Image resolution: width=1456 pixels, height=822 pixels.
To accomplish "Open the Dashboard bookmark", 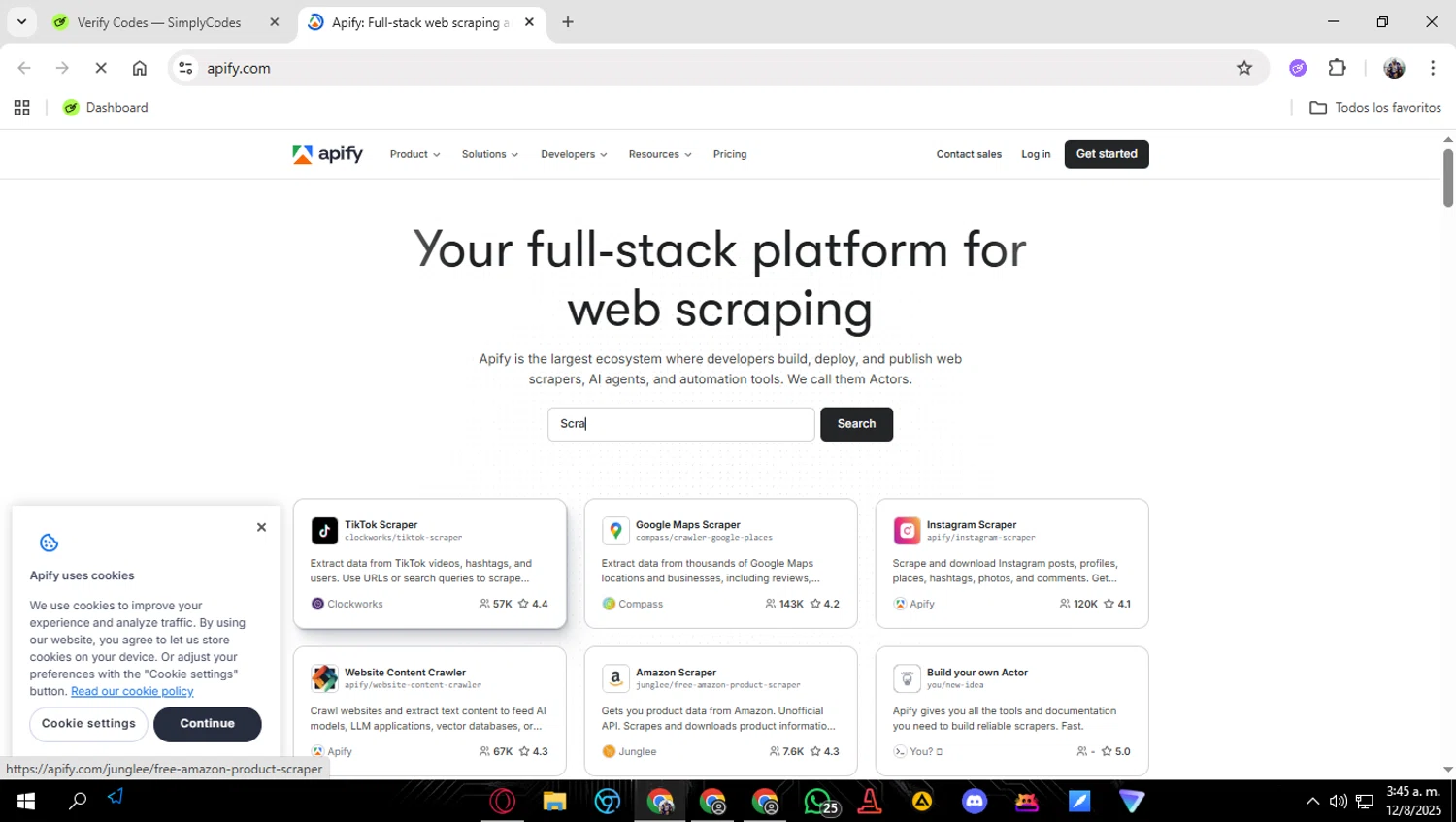I will pos(105,108).
